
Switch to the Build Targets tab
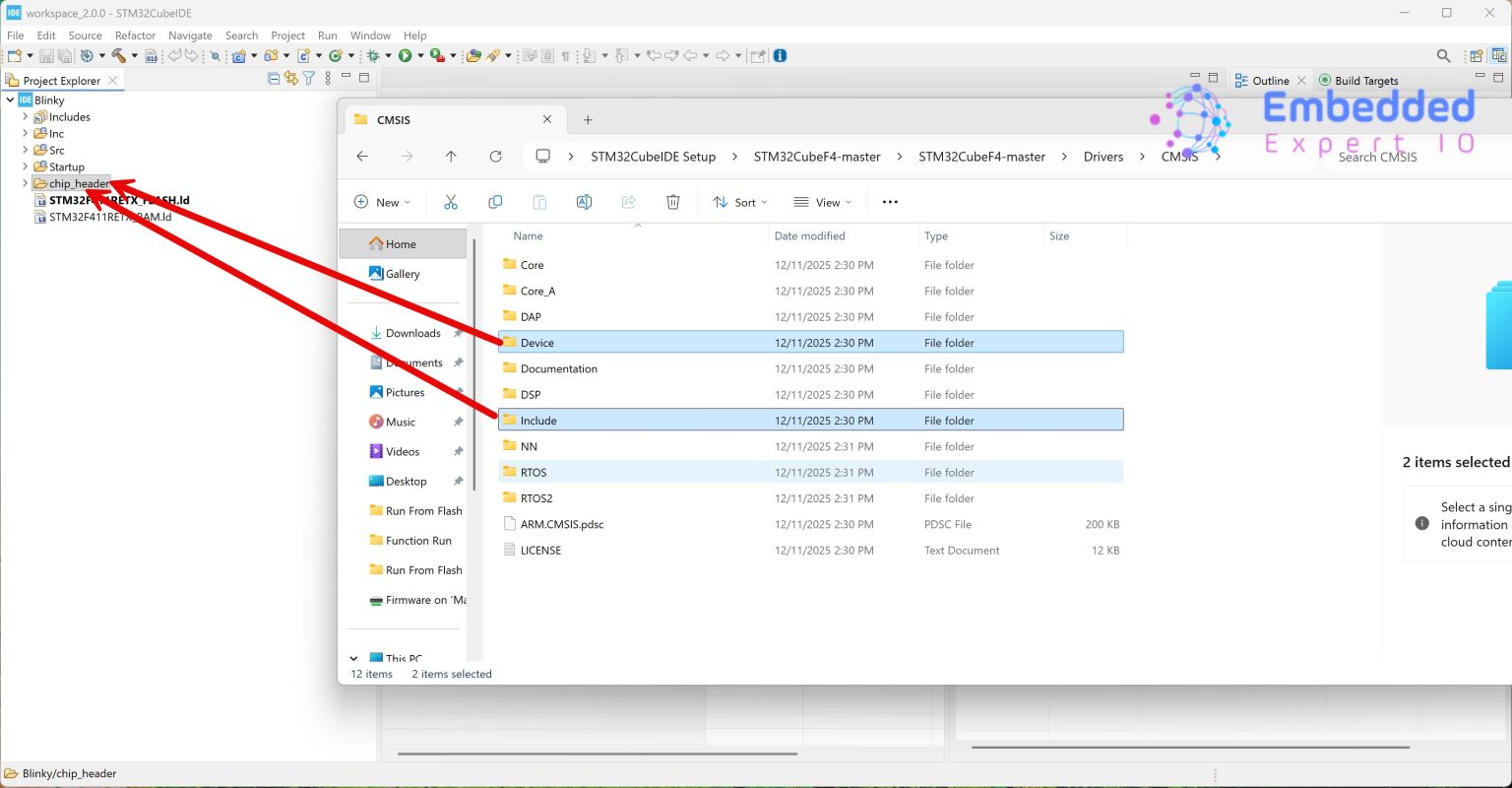[1366, 80]
